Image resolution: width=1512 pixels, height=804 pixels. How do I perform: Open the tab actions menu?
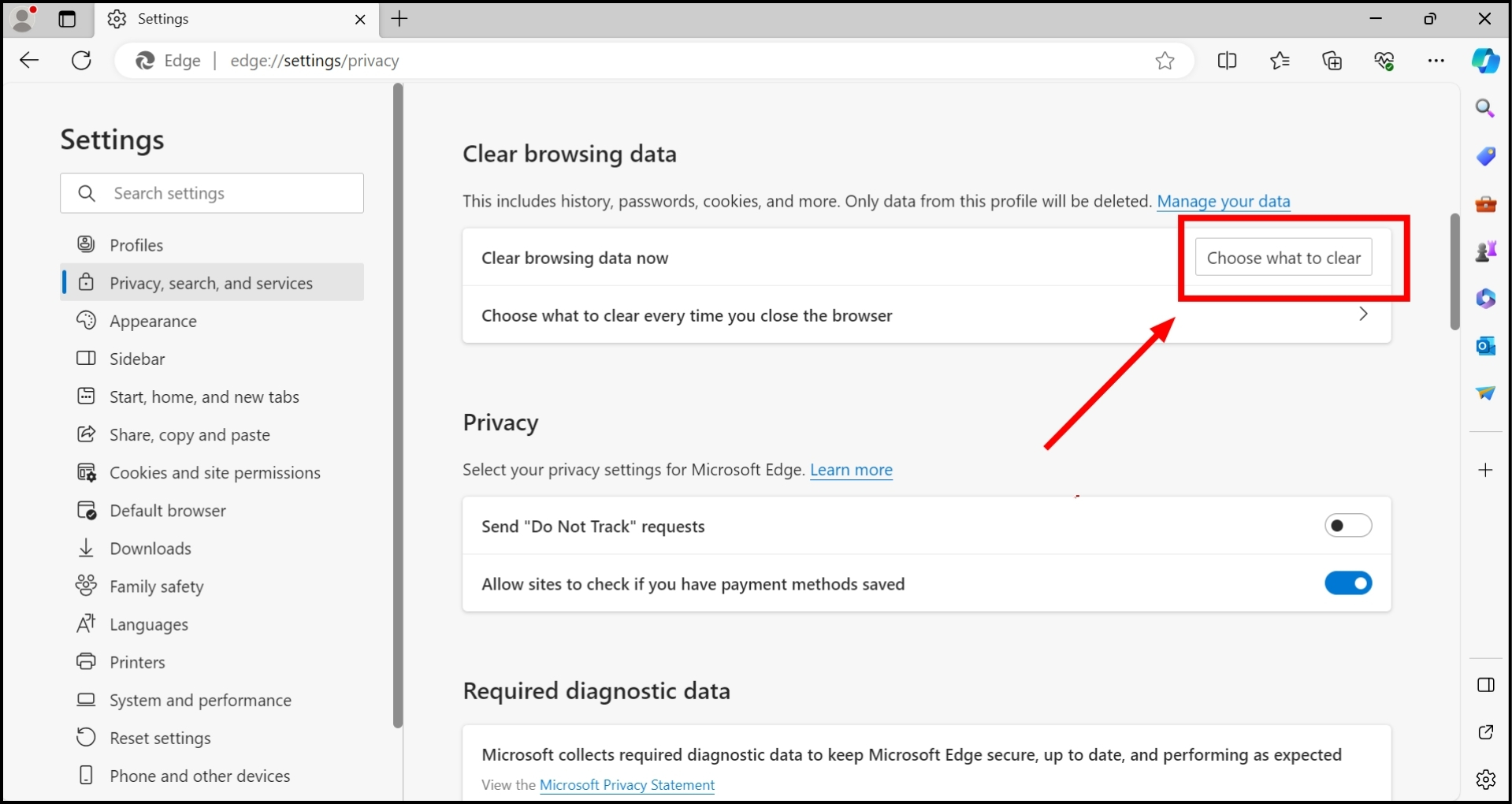point(67,19)
